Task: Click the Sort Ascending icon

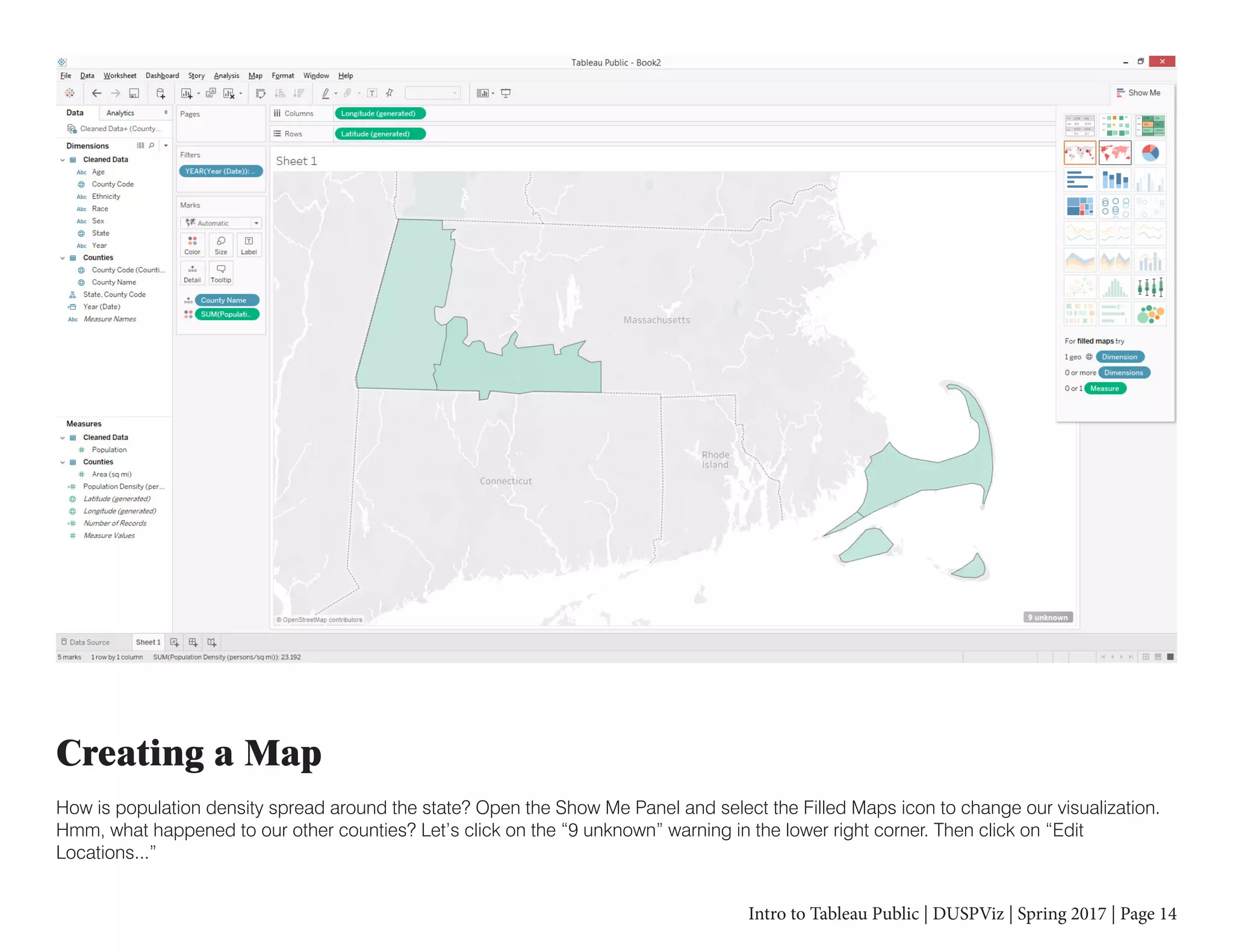Action: click(x=280, y=93)
